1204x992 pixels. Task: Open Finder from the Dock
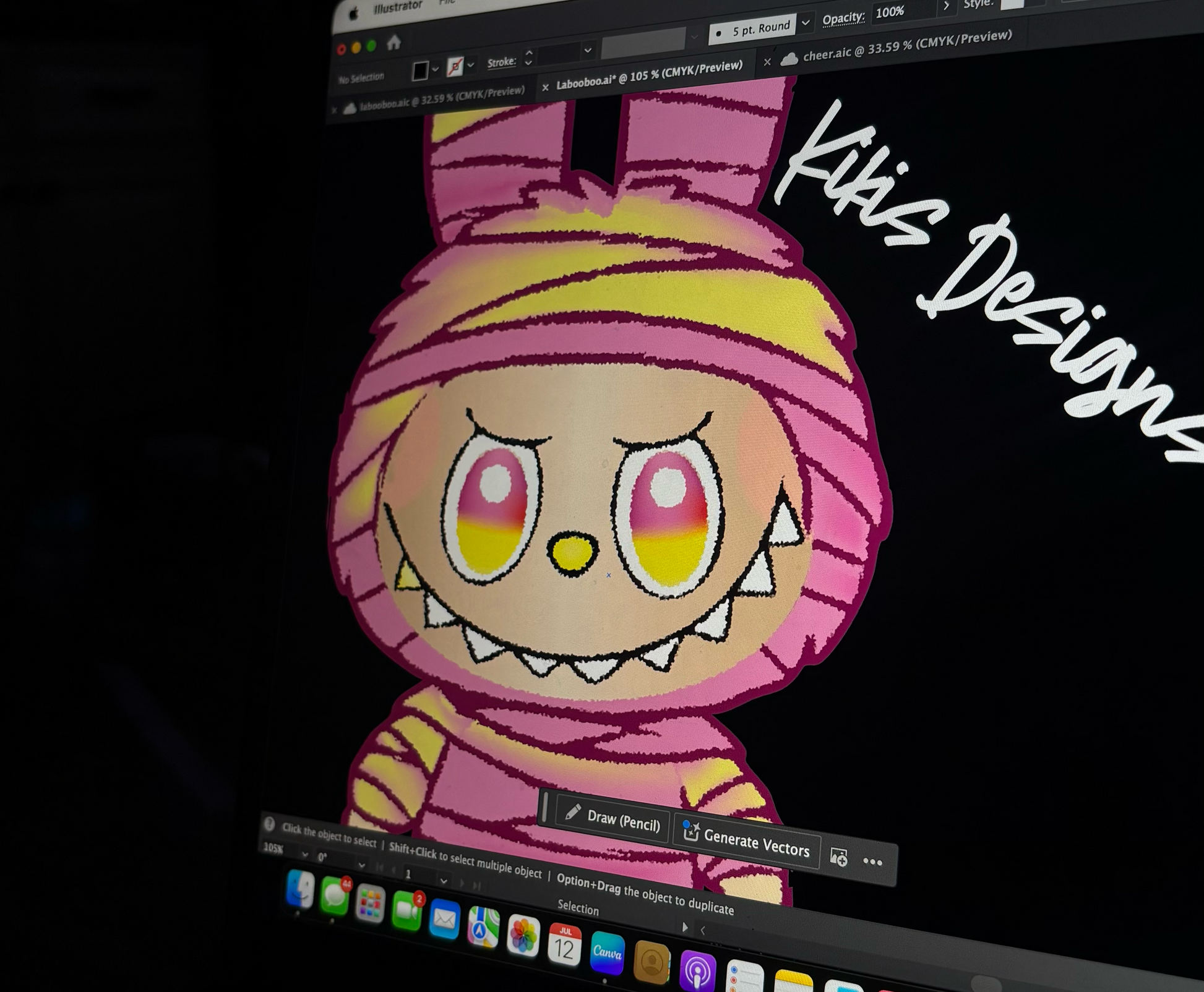(x=301, y=890)
